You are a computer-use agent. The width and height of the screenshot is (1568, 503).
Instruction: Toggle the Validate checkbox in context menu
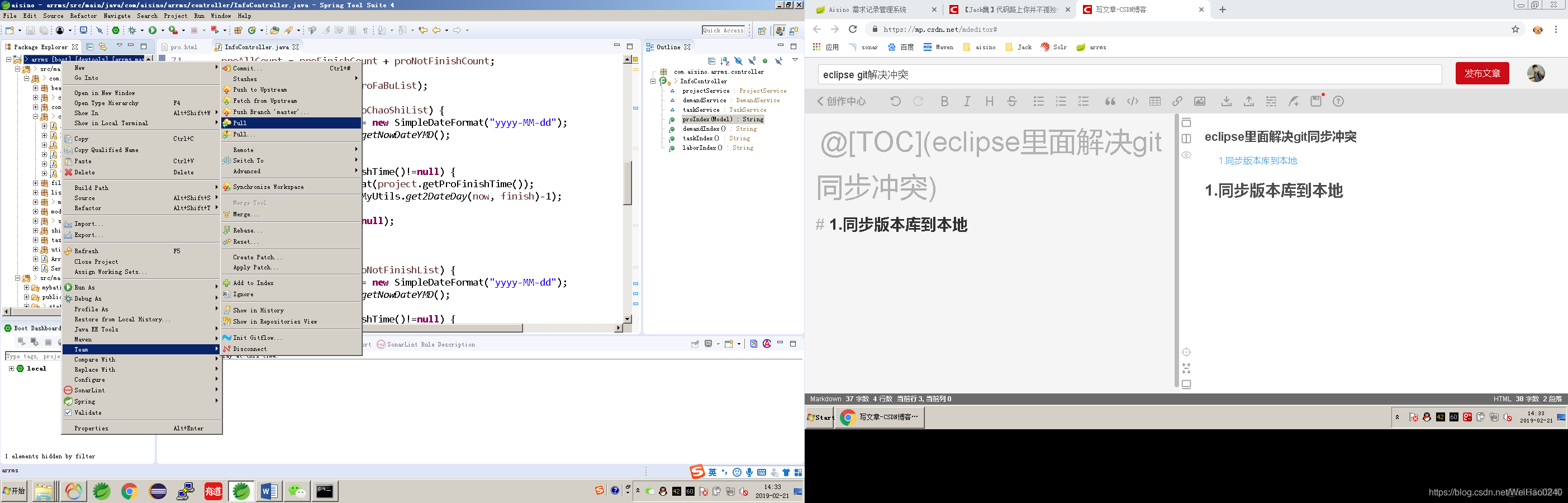point(68,412)
